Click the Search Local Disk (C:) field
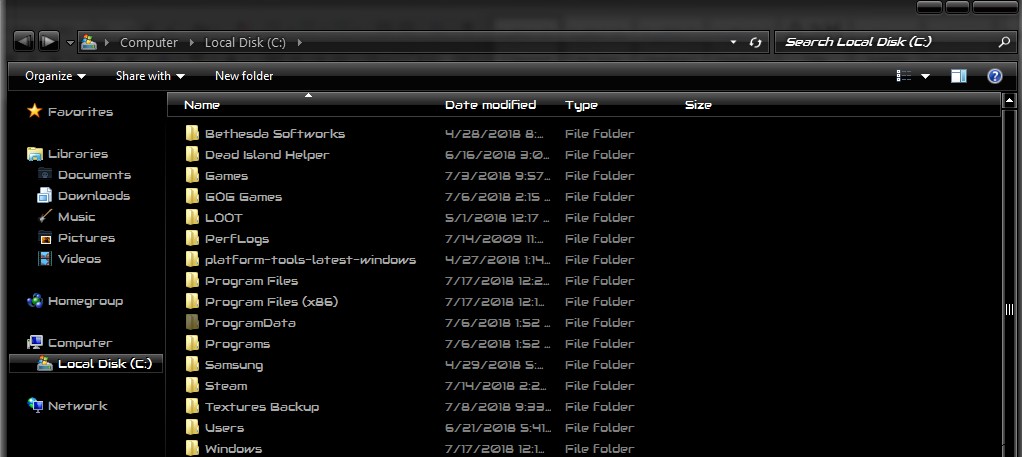The image size is (1022, 457). point(894,42)
